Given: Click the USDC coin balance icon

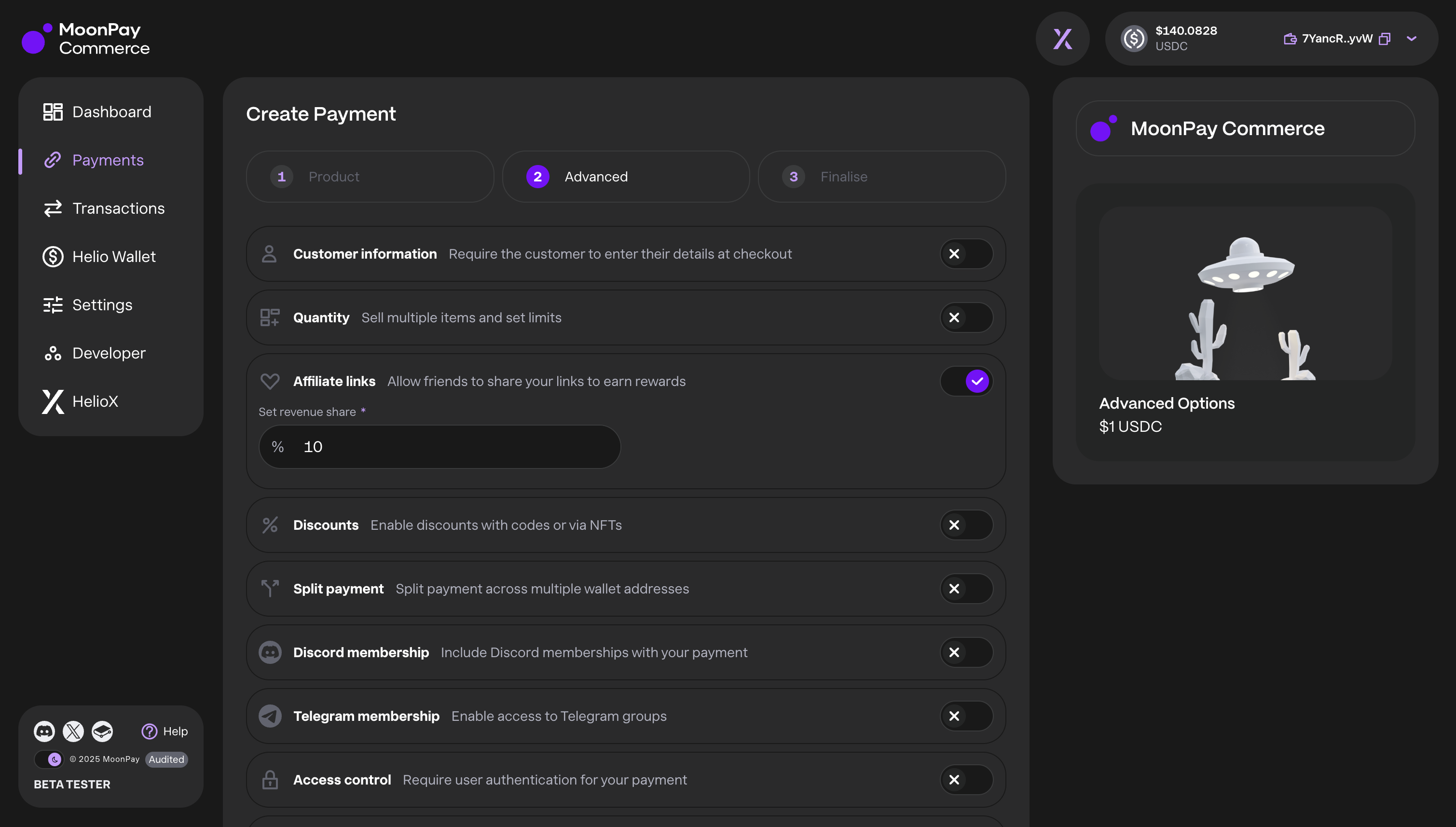Looking at the screenshot, I should (x=1133, y=39).
